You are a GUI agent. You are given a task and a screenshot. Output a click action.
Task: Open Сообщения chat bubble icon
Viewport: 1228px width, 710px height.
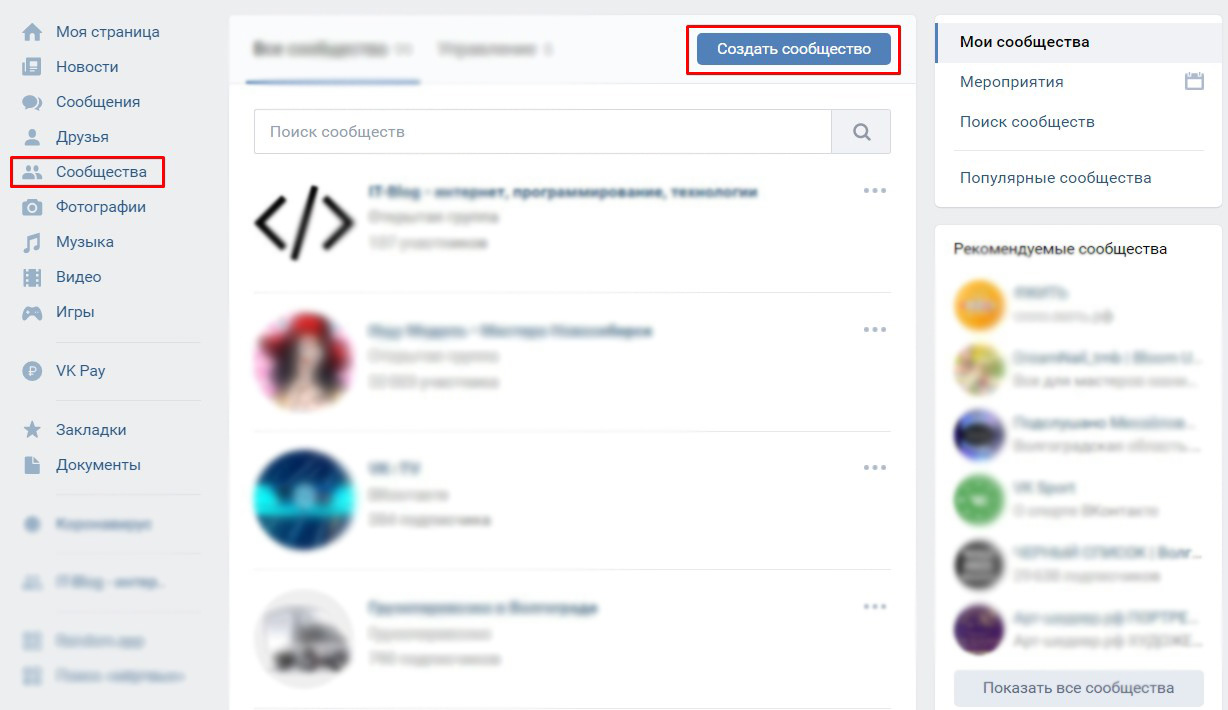[x=32, y=102]
